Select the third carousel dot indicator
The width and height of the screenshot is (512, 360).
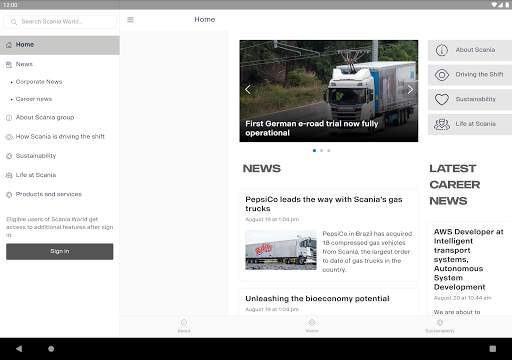tap(329, 150)
